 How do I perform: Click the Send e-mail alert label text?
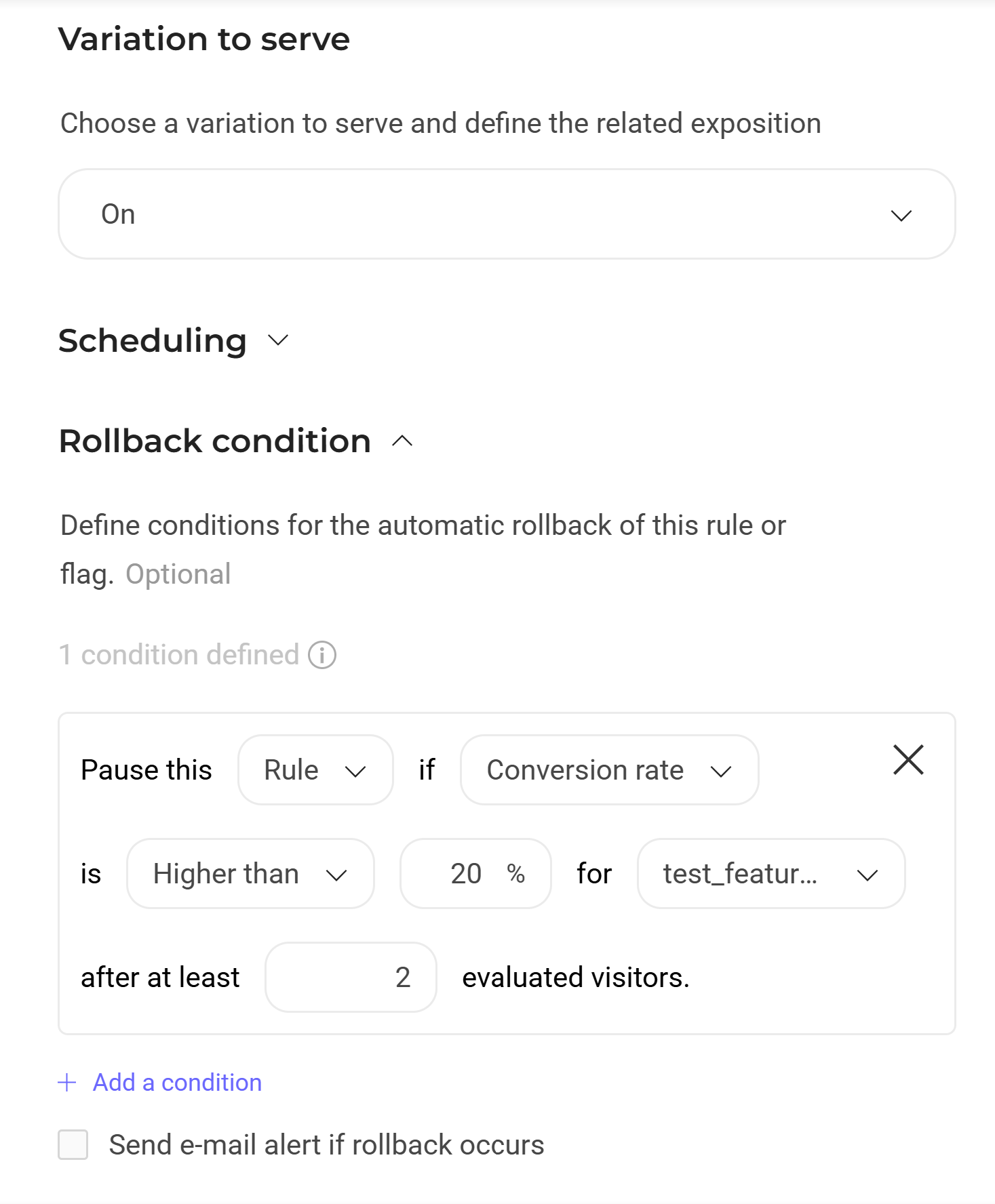click(x=326, y=1145)
